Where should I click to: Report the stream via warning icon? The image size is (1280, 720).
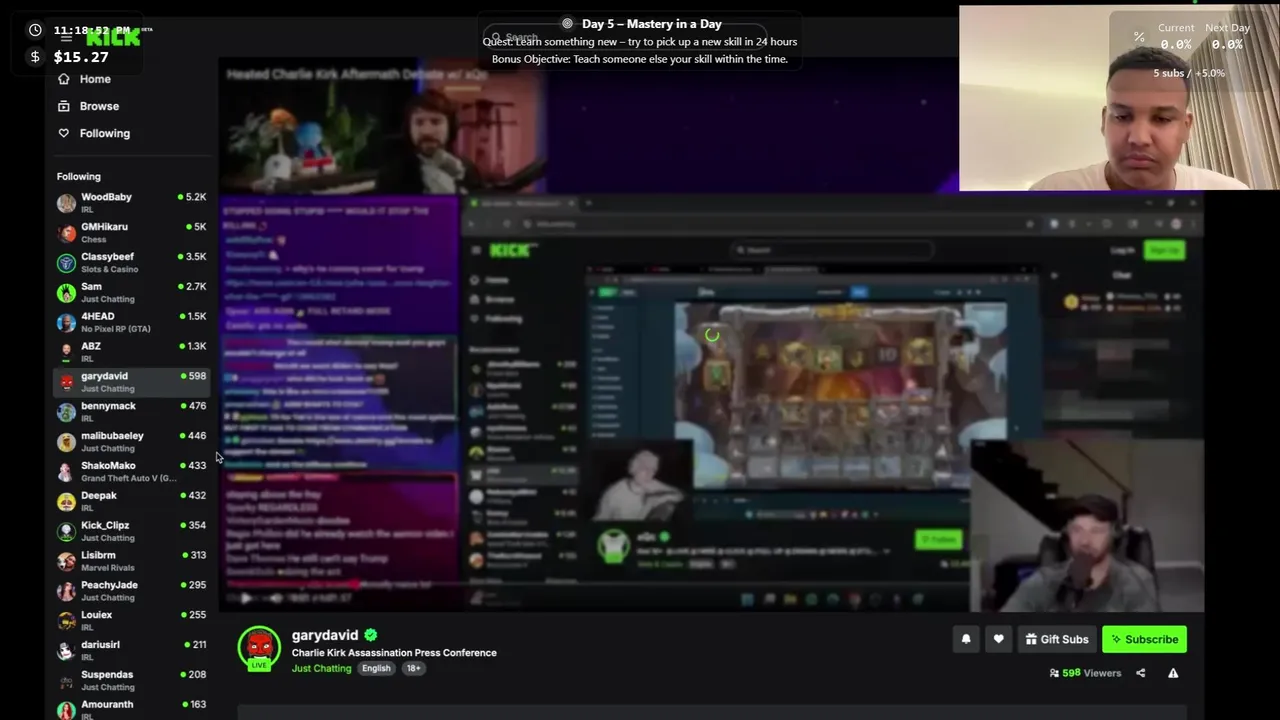[1173, 673]
